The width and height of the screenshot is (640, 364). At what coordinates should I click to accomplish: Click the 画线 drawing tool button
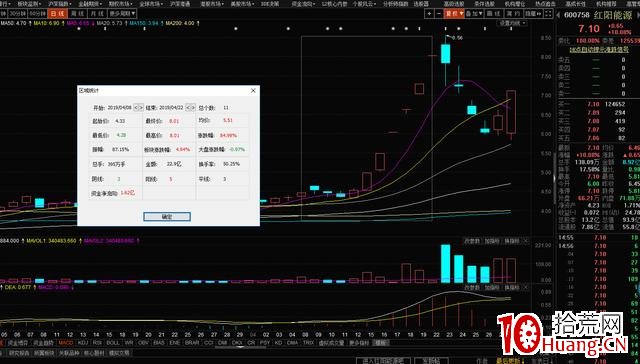[x=494, y=14]
